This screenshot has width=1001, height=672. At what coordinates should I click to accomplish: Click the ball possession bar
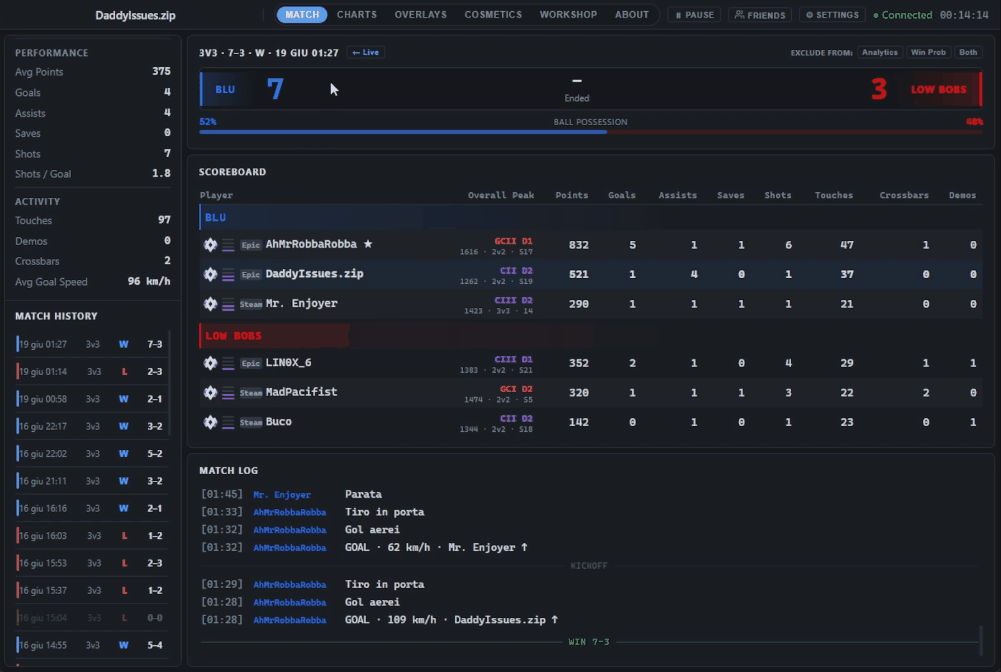(x=591, y=132)
